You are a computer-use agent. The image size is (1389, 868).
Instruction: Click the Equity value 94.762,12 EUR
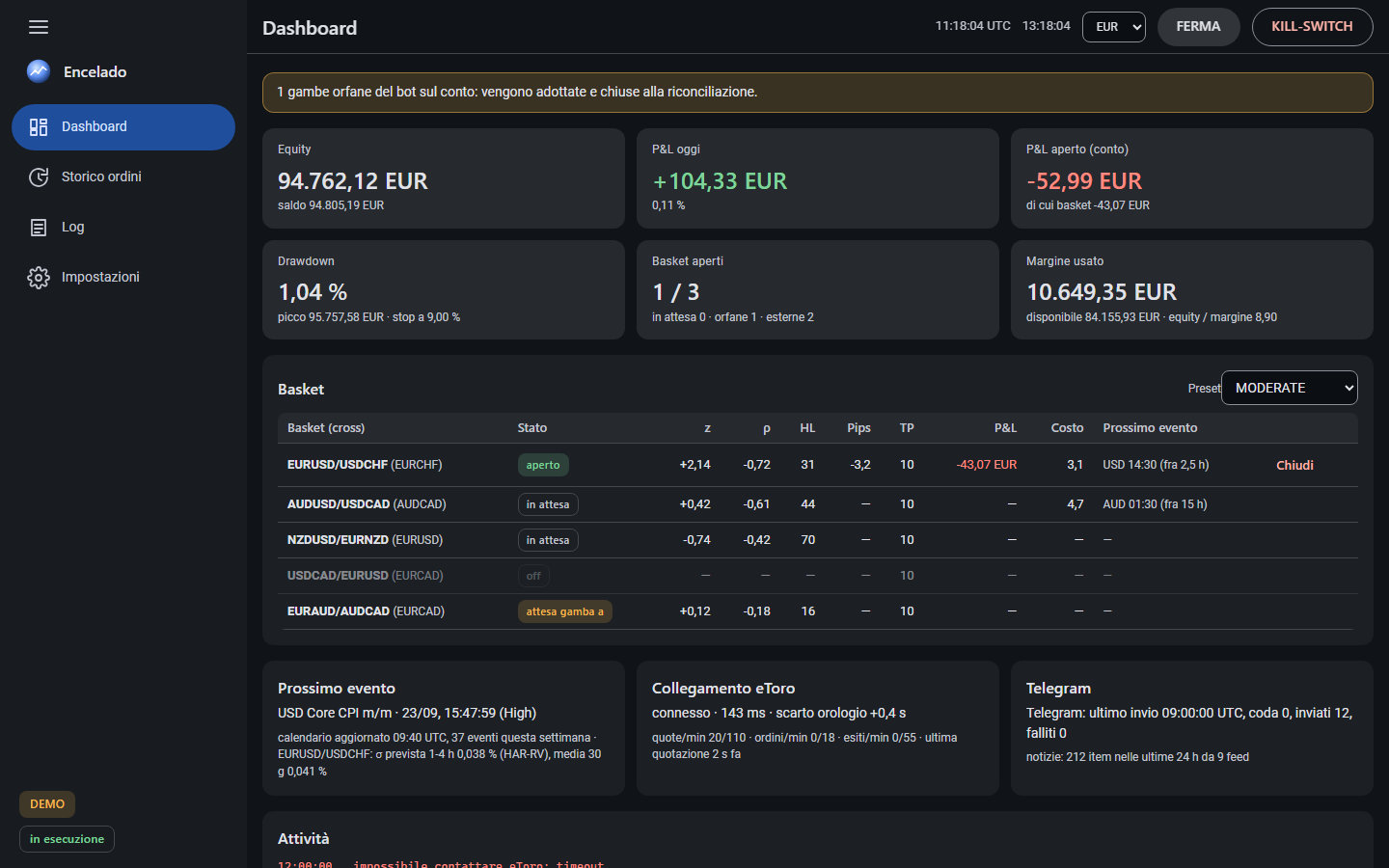353,181
